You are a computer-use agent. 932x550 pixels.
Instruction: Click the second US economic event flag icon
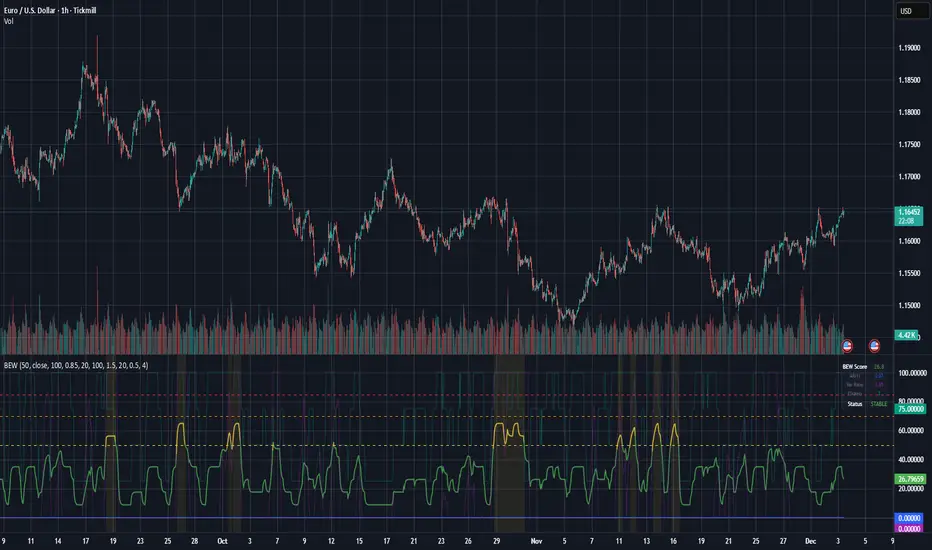875,345
